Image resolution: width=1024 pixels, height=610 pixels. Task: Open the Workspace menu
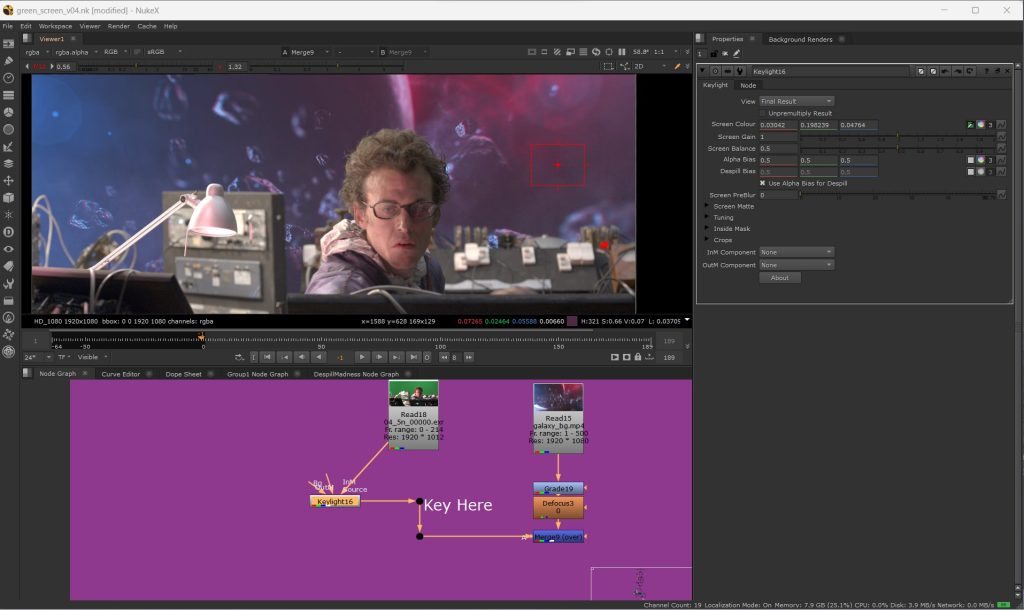(56, 26)
